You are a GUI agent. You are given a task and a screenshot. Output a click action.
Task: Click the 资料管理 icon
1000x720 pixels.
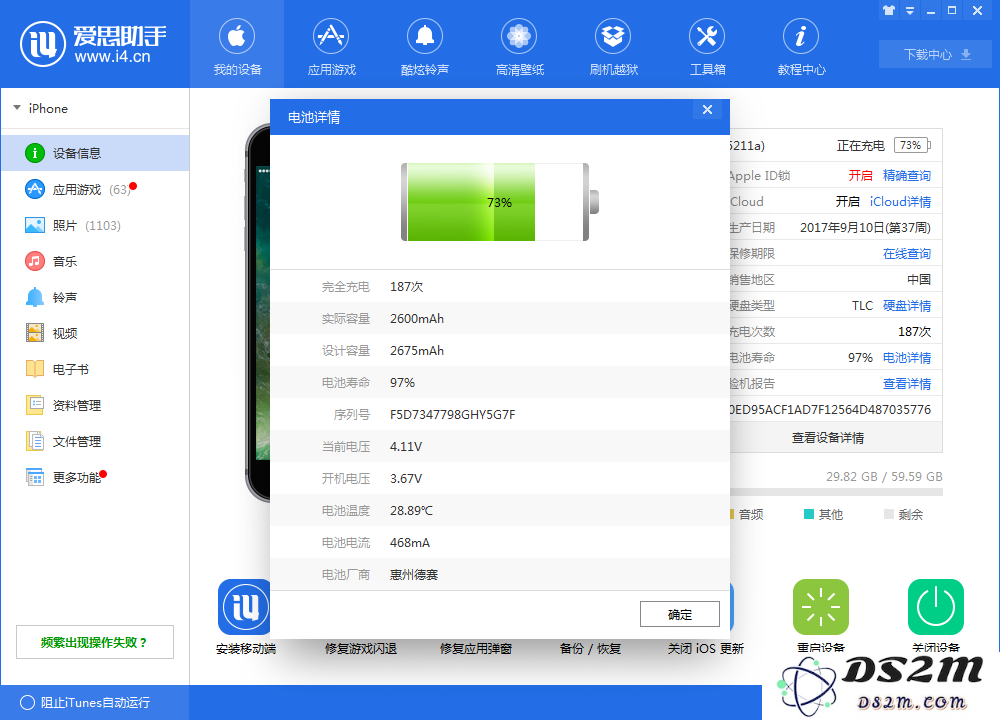click(34, 405)
